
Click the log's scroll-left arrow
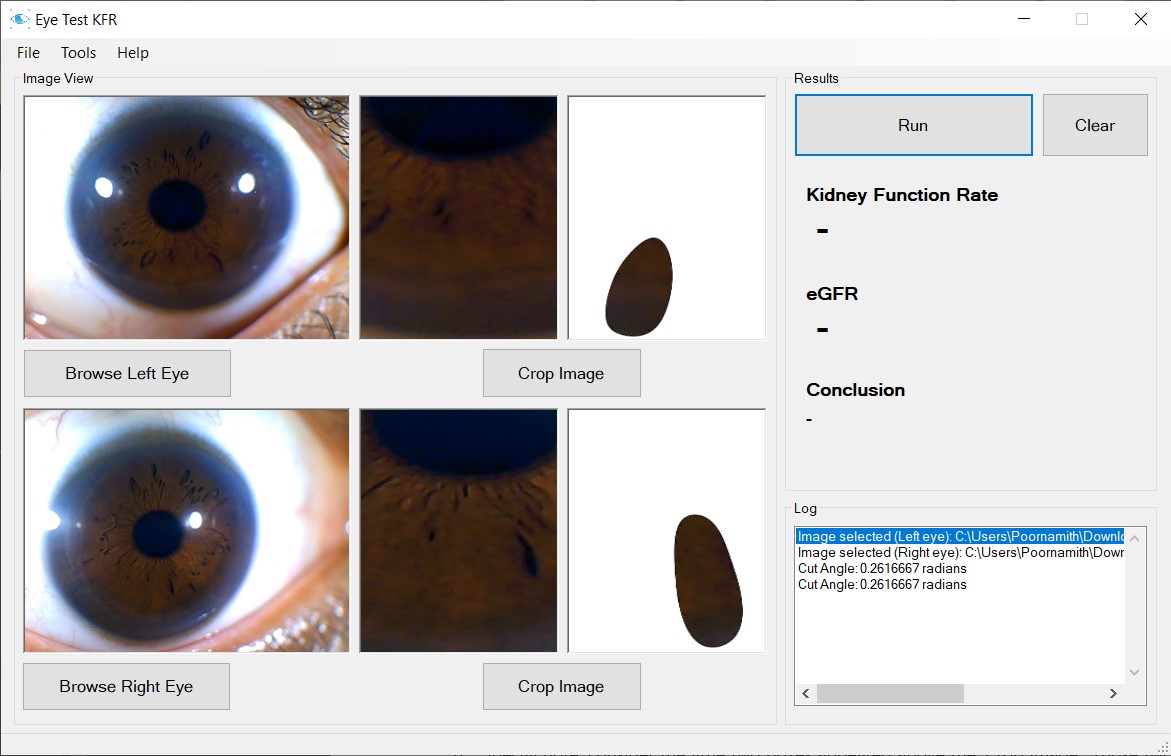pos(806,694)
